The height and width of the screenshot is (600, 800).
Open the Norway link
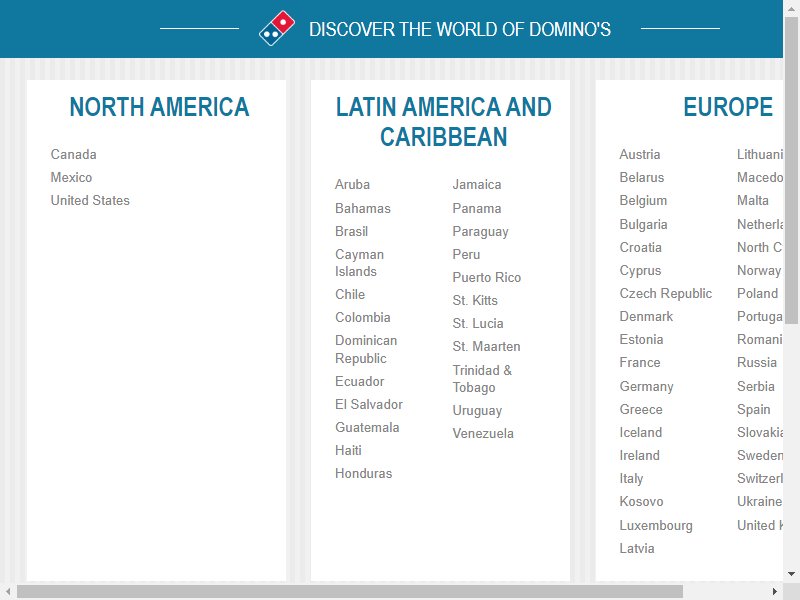click(759, 270)
